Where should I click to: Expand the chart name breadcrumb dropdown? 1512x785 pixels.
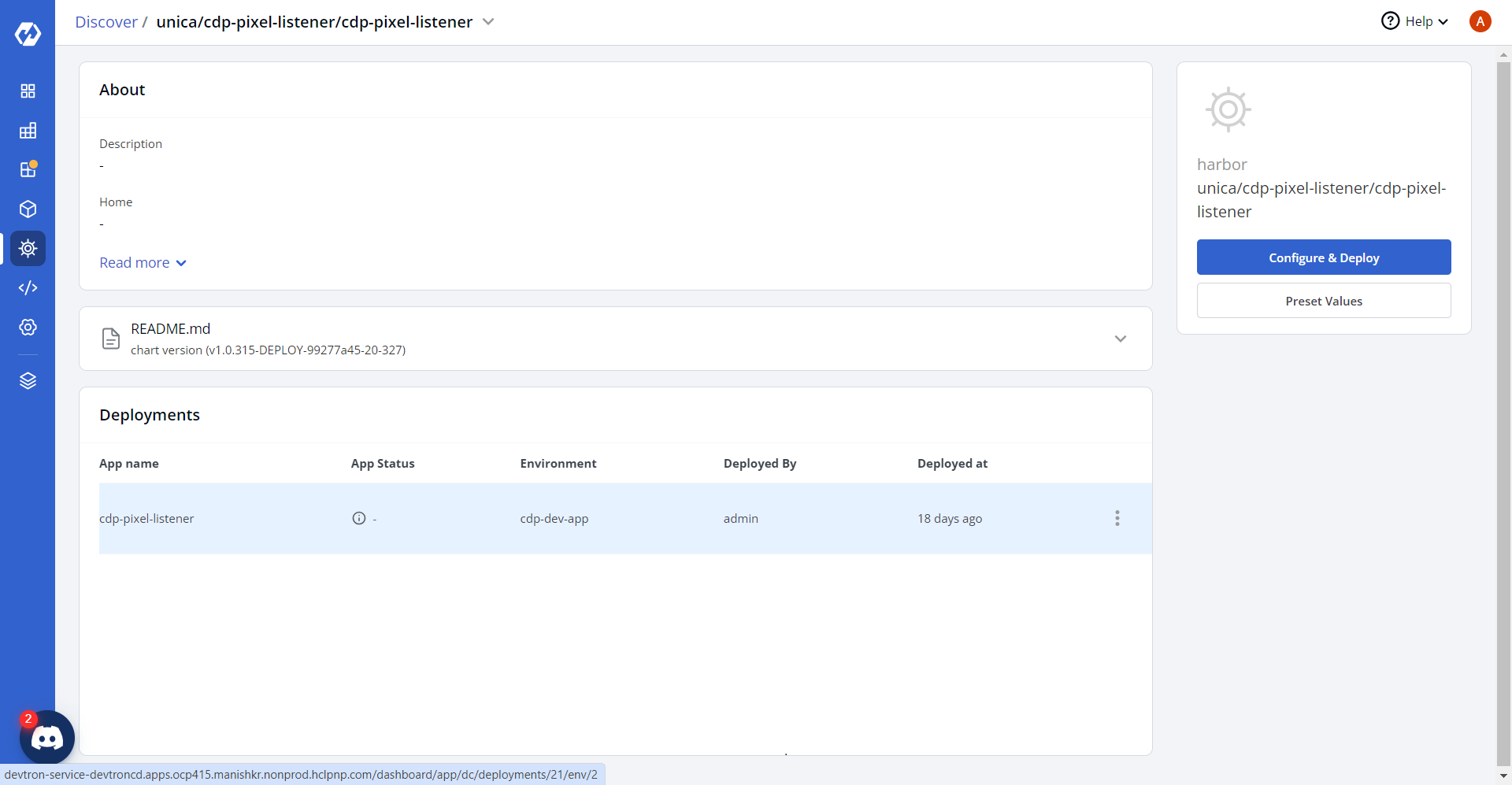pos(488,22)
